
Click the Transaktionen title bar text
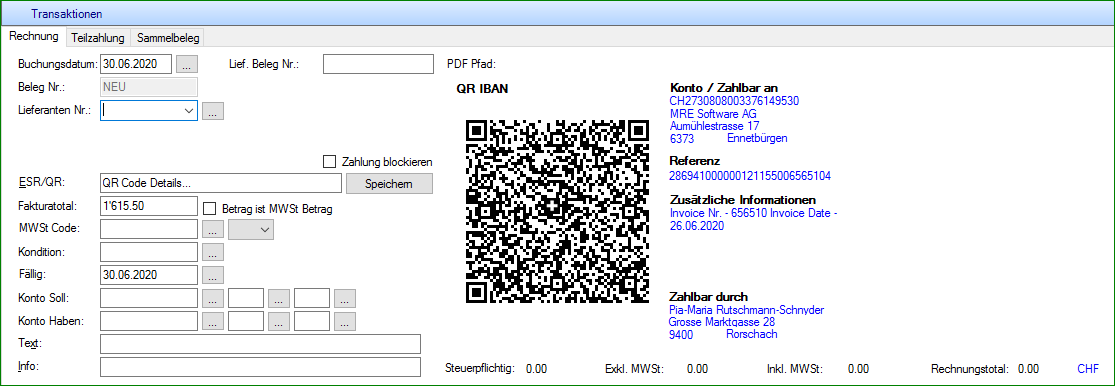pyautogui.click(x=67, y=14)
